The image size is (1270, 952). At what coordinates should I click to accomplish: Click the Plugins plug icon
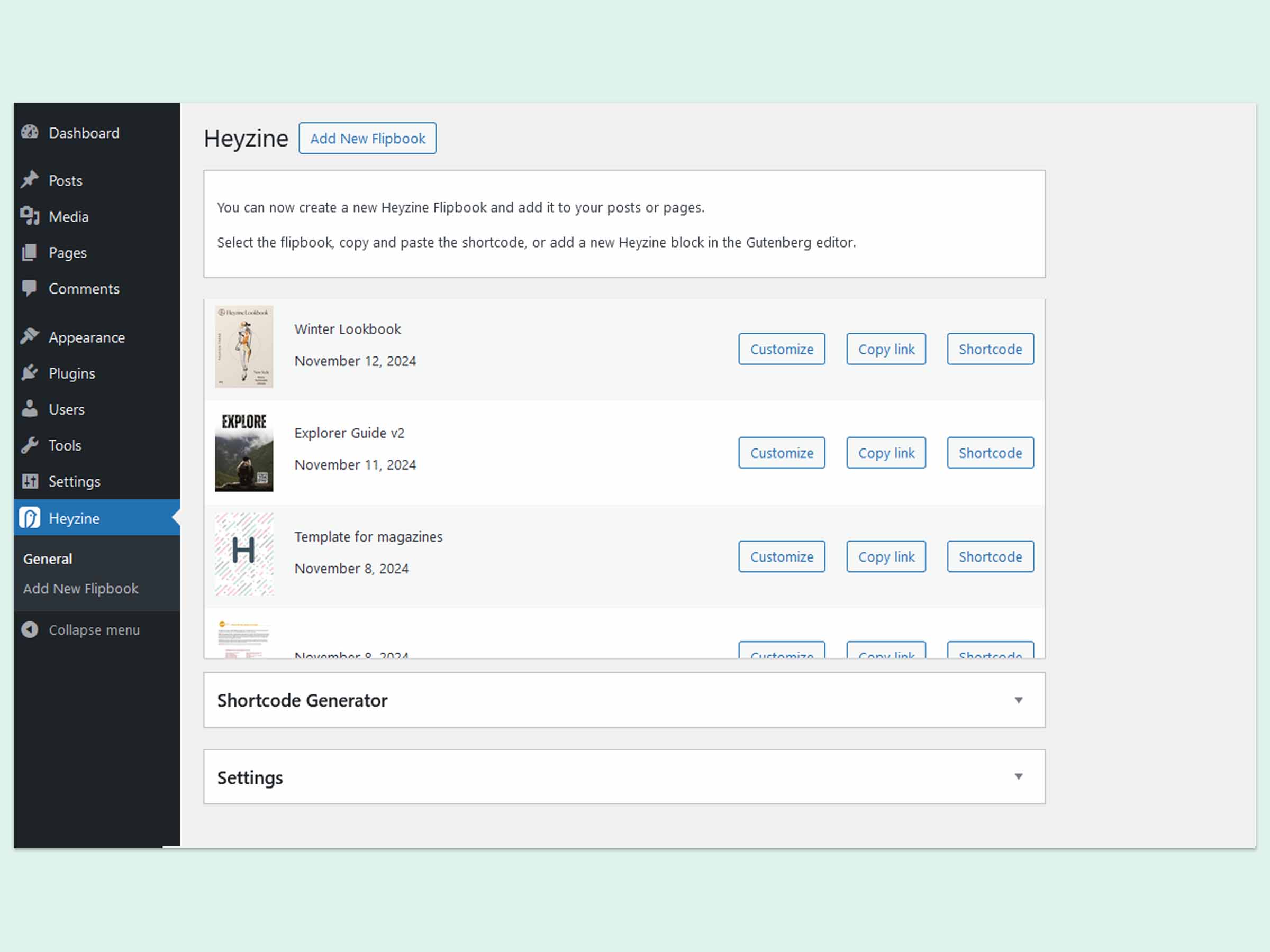pyautogui.click(x=30, y=373)
